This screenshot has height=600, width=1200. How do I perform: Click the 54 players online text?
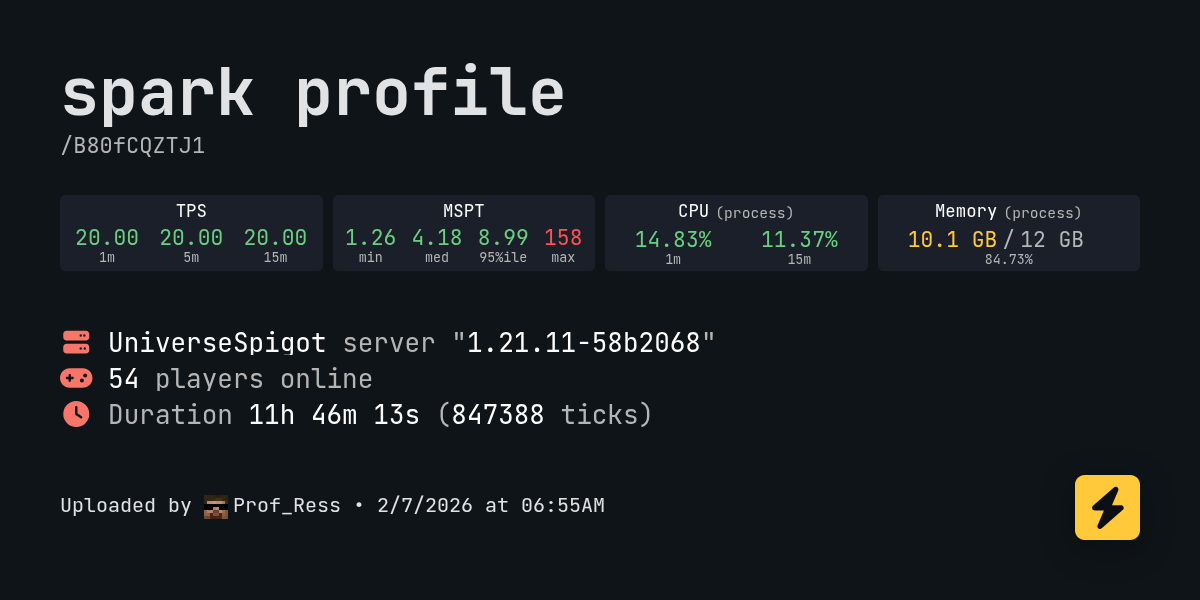click(x=240, y=379)
